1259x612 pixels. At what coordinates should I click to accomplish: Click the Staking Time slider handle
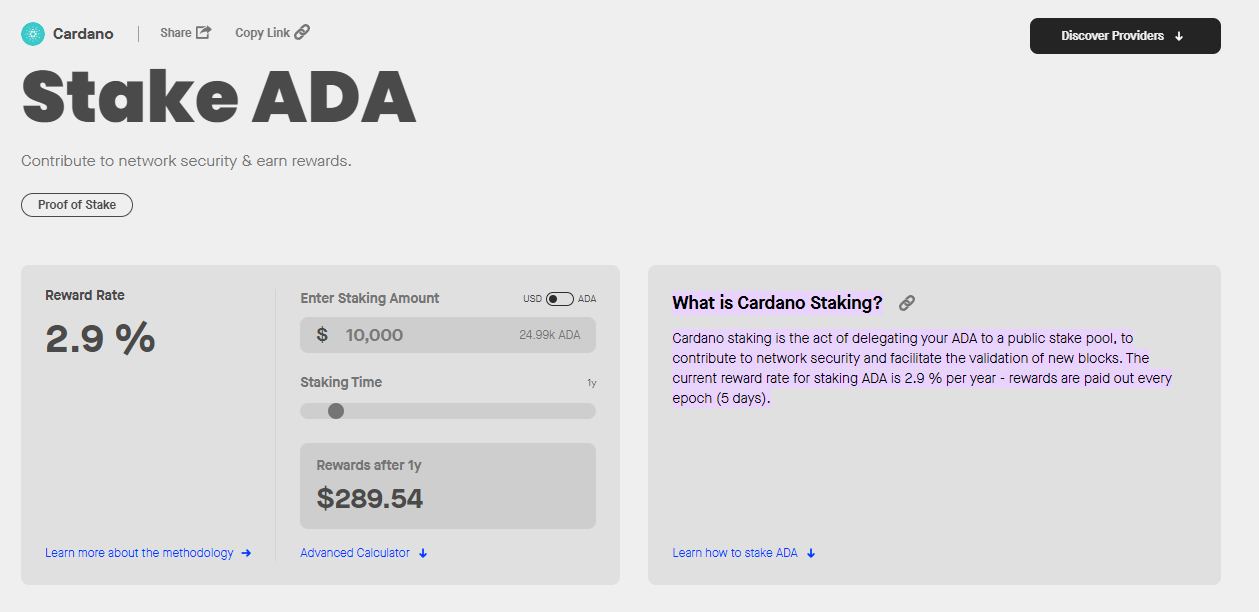point(336,411)
